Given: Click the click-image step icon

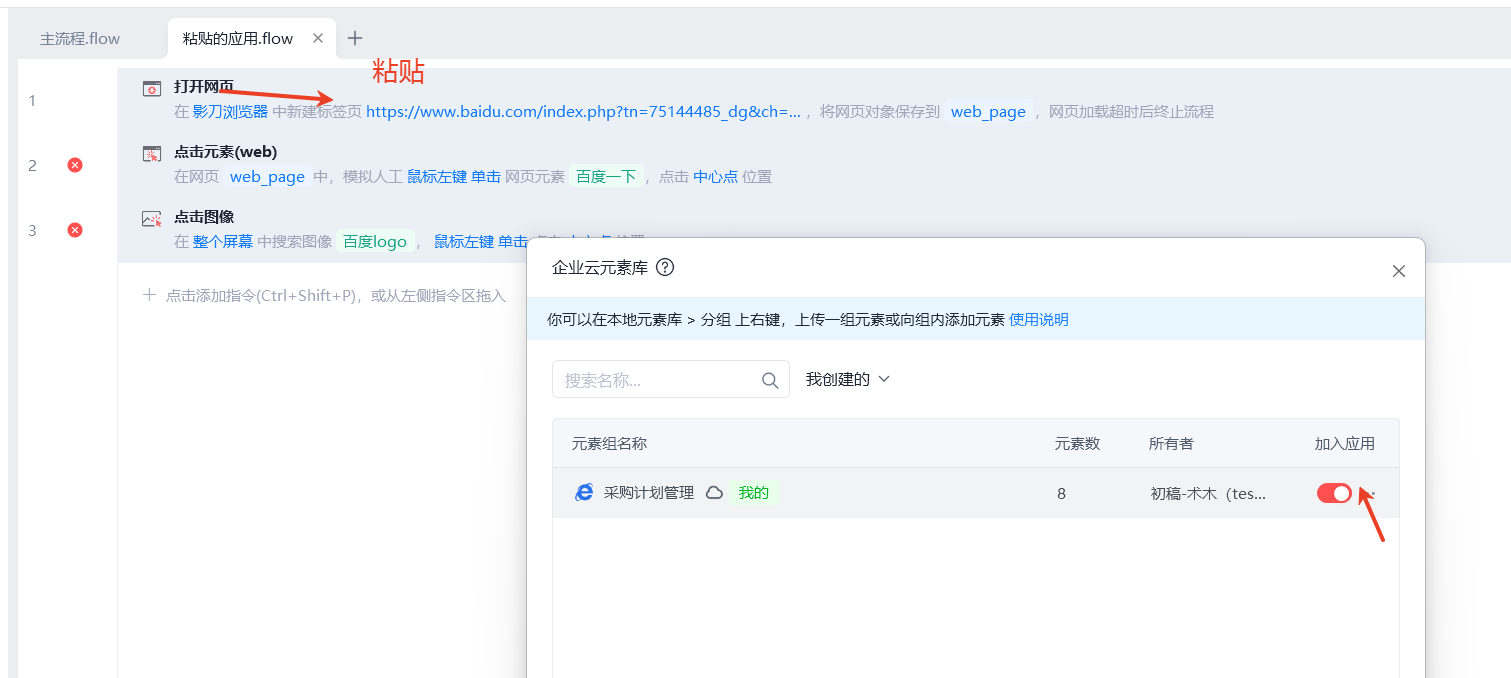Looking at the screenshot, I should pos(151,218).
